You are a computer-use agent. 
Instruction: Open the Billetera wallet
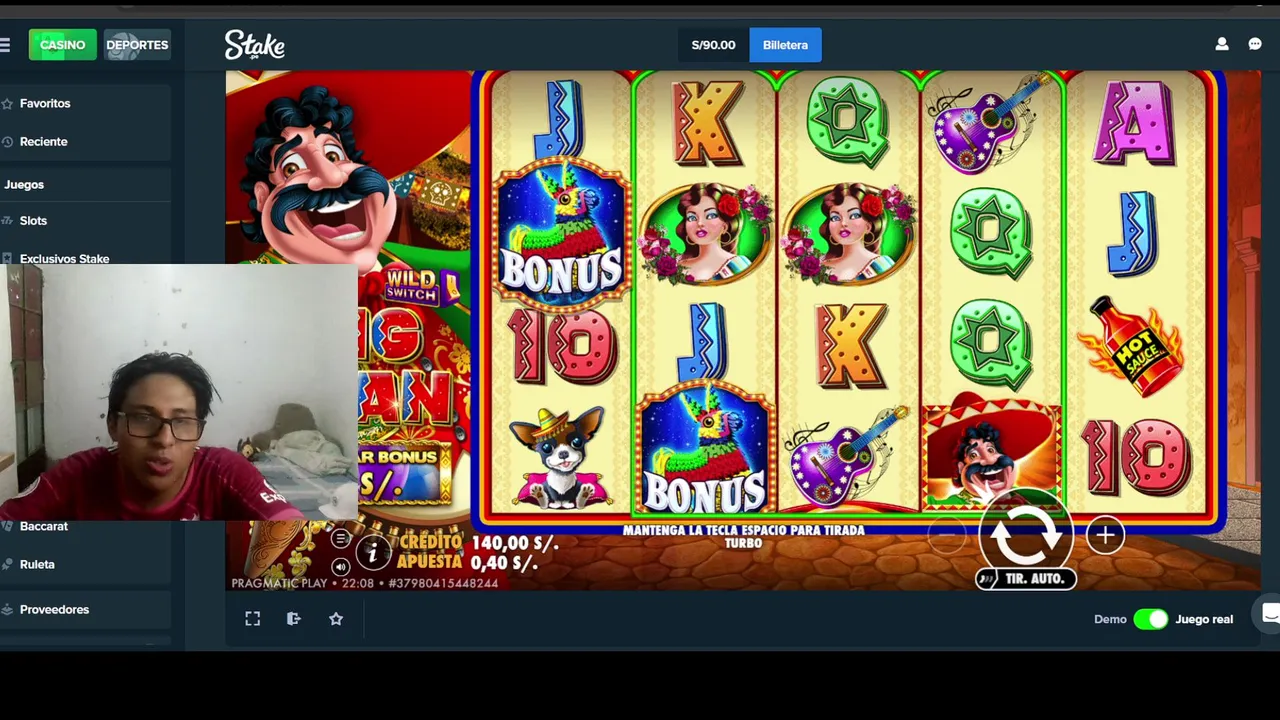[x=785, y=45]
